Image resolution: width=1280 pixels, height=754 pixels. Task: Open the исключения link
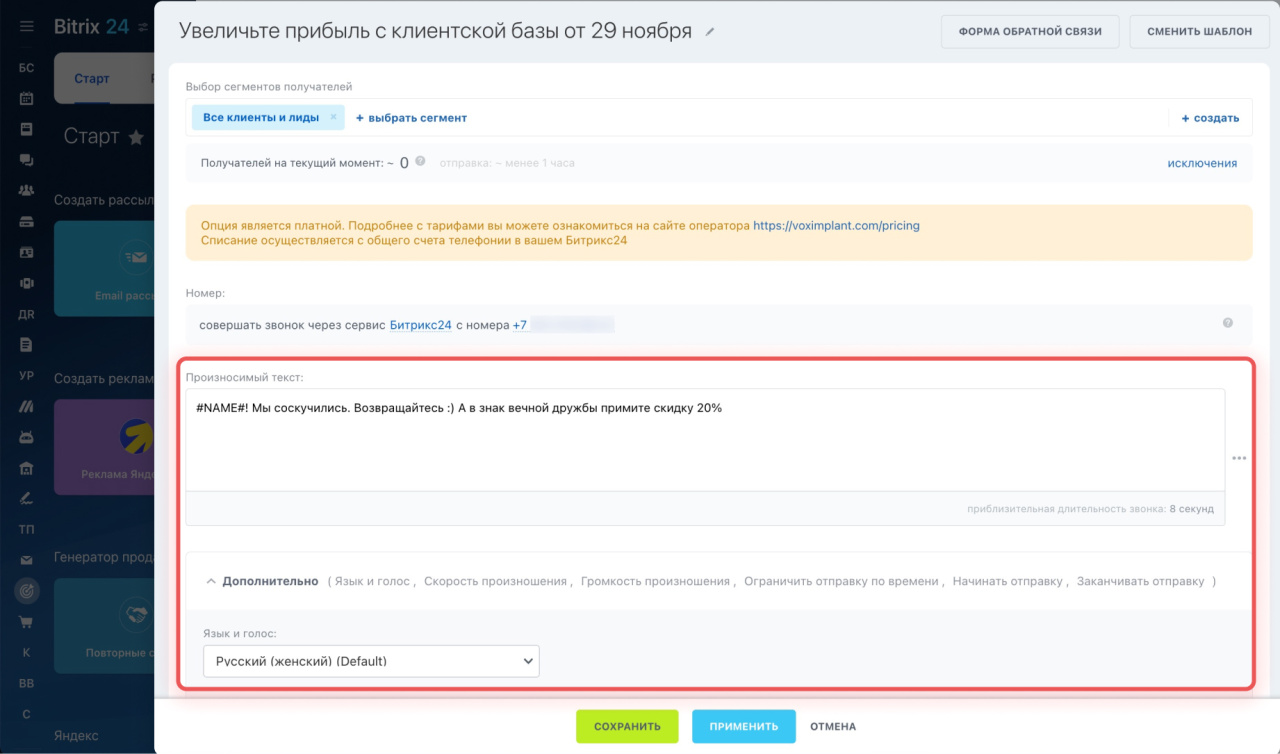[1202, 163]
